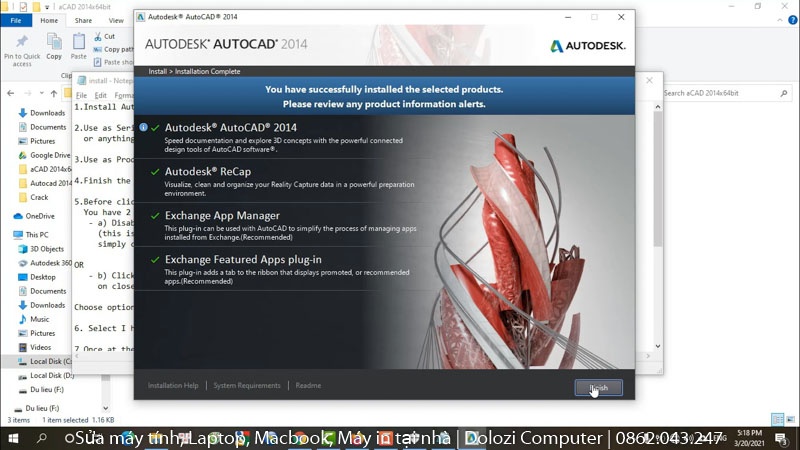The width and height of the screenshot is (800, 450).
Task: Click Pin to Quick access icon
Action: click(22, 50)
